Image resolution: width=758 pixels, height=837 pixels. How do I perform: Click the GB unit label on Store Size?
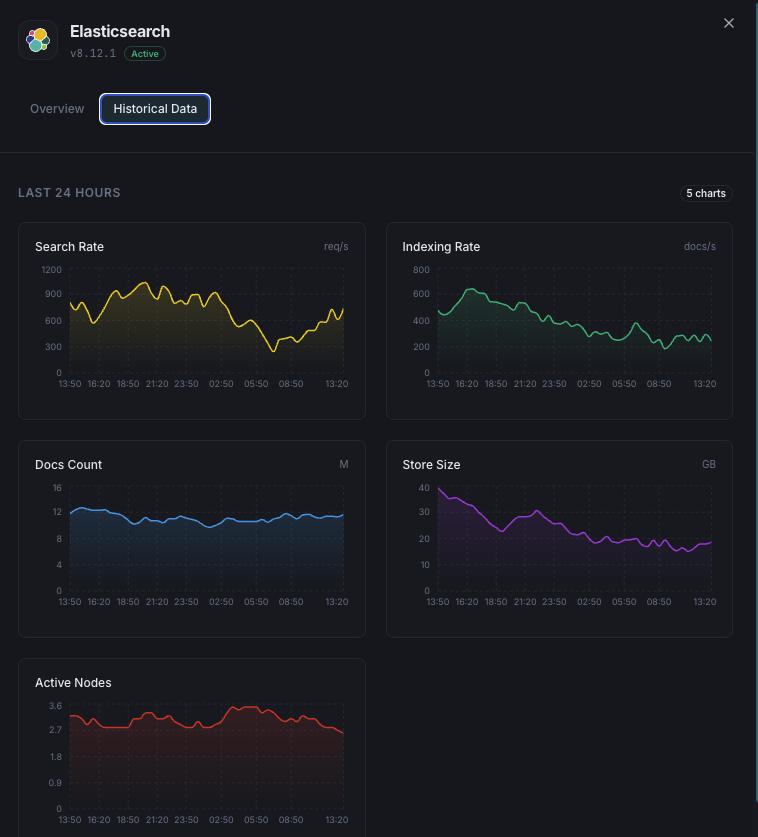pyautogui.click(x=709, y=464)
